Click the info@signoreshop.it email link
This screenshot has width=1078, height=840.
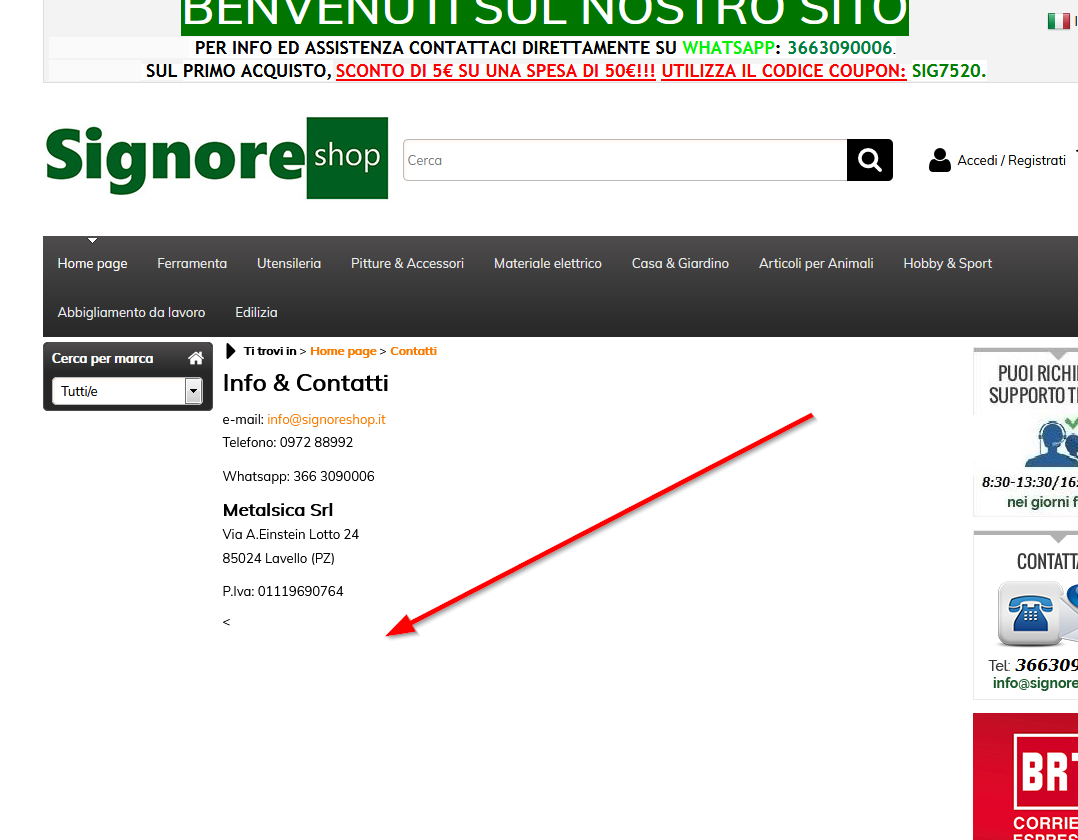click(x=326, y=419)
